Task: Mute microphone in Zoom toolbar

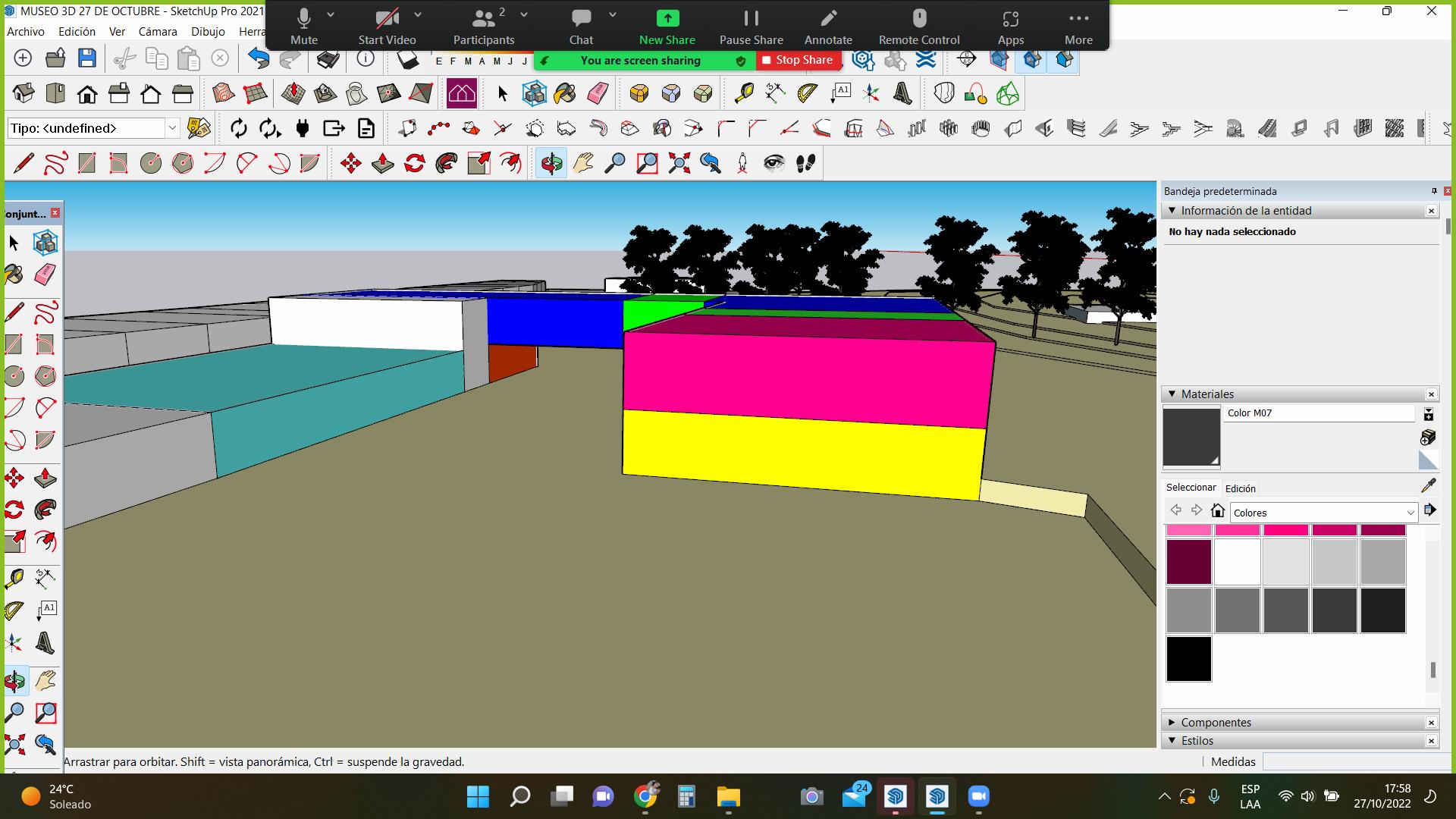Action: (x=303, y=27)
